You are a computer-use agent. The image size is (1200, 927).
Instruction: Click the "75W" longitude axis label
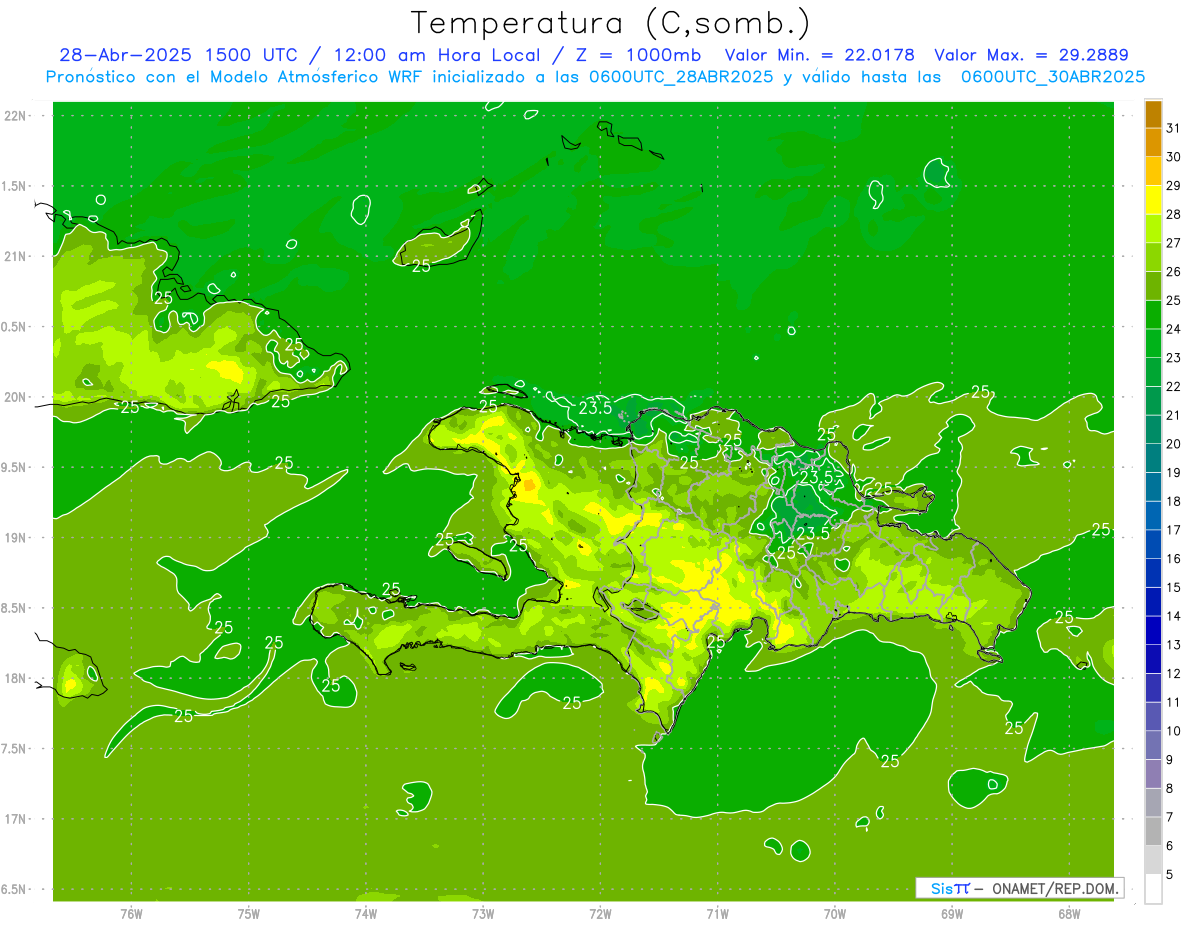click(x=249, y=914)
